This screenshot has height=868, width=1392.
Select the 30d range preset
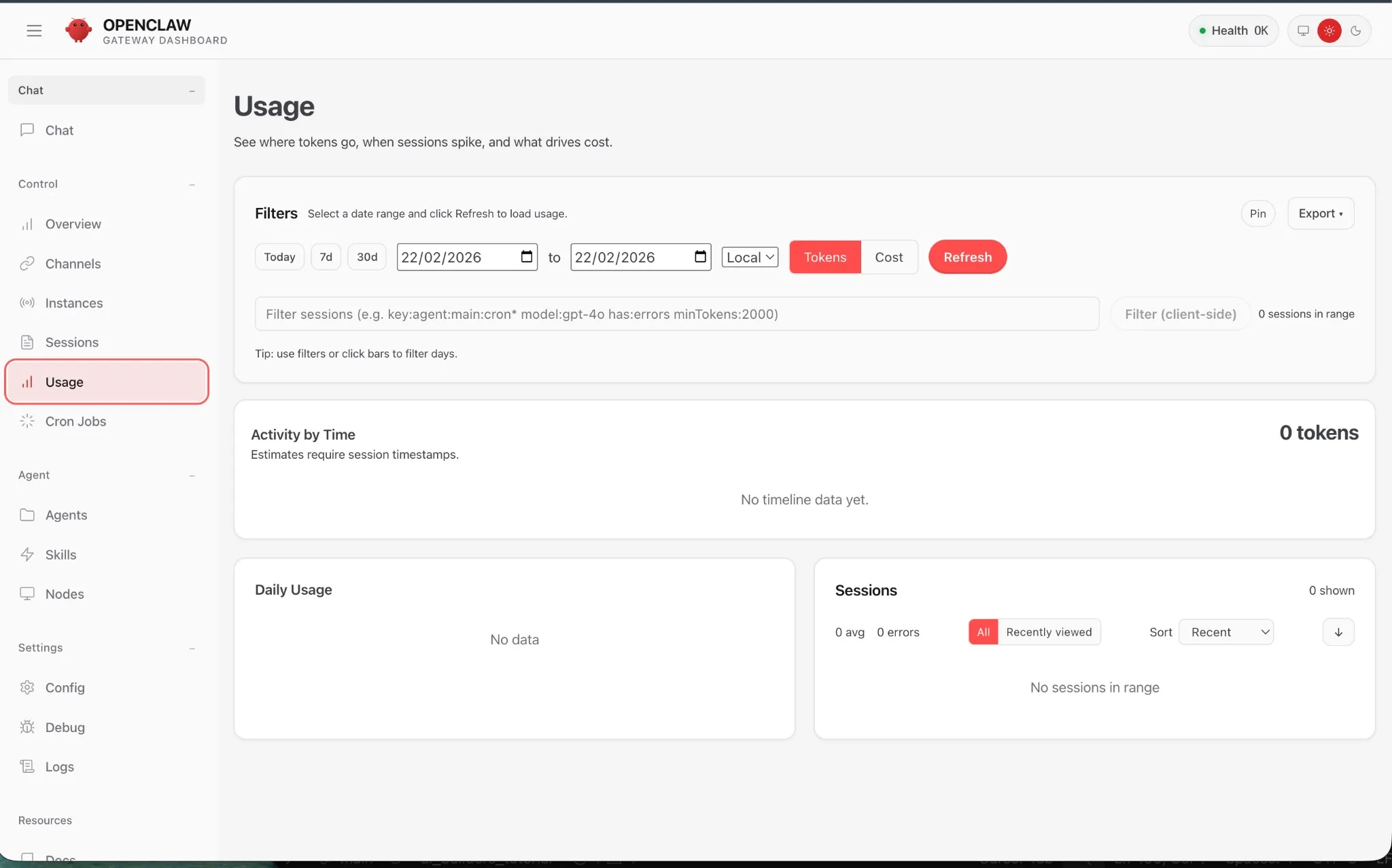(x=367, y=257)
